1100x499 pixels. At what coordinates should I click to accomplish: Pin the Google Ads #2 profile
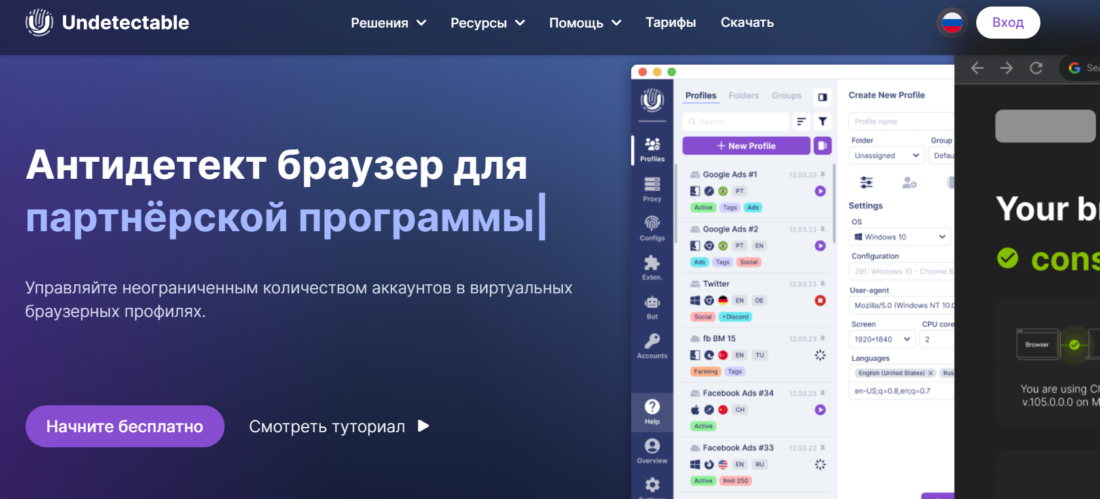[x=823, y=229]
